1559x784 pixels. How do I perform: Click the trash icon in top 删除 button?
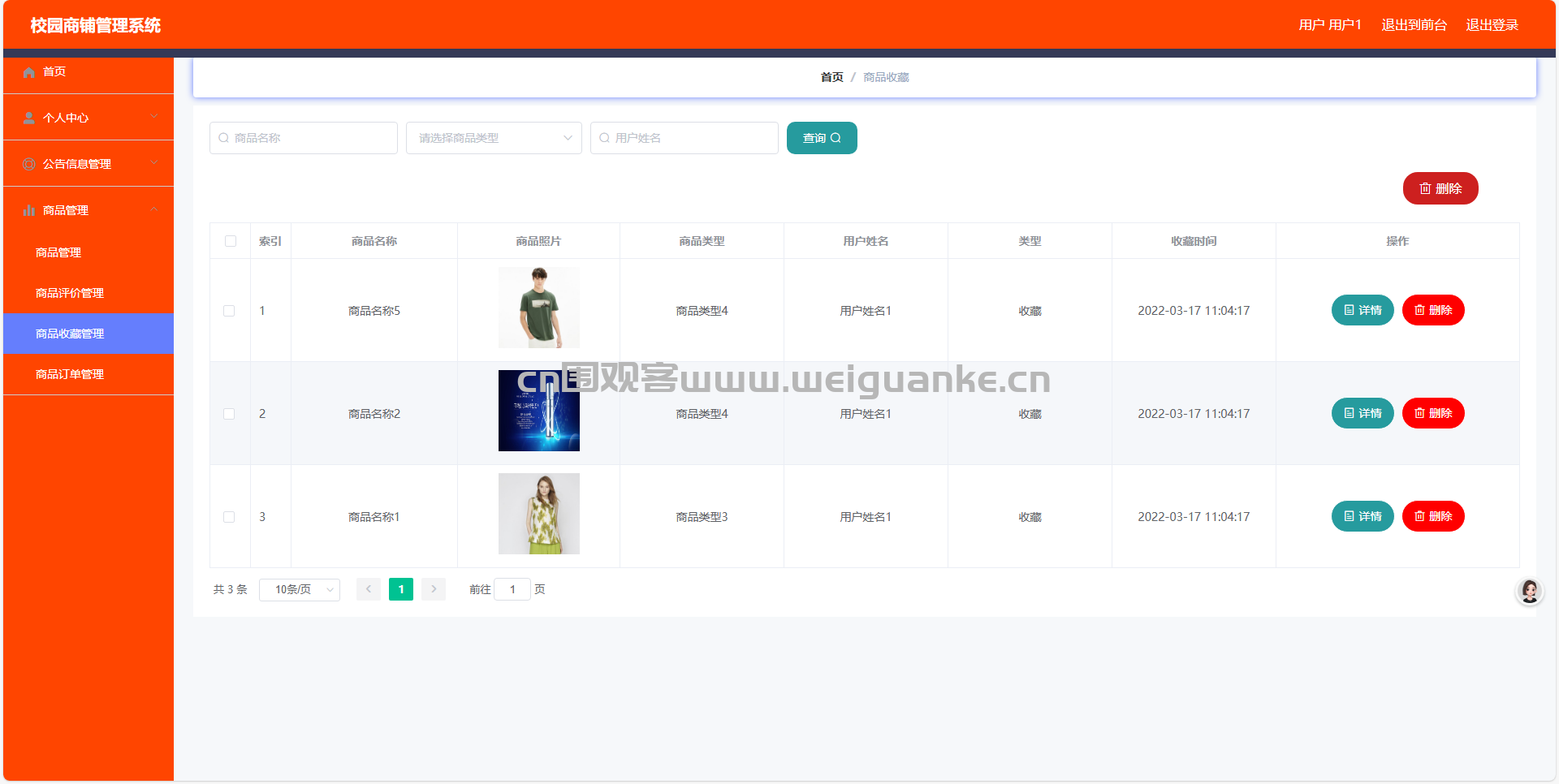[1425, 188]
